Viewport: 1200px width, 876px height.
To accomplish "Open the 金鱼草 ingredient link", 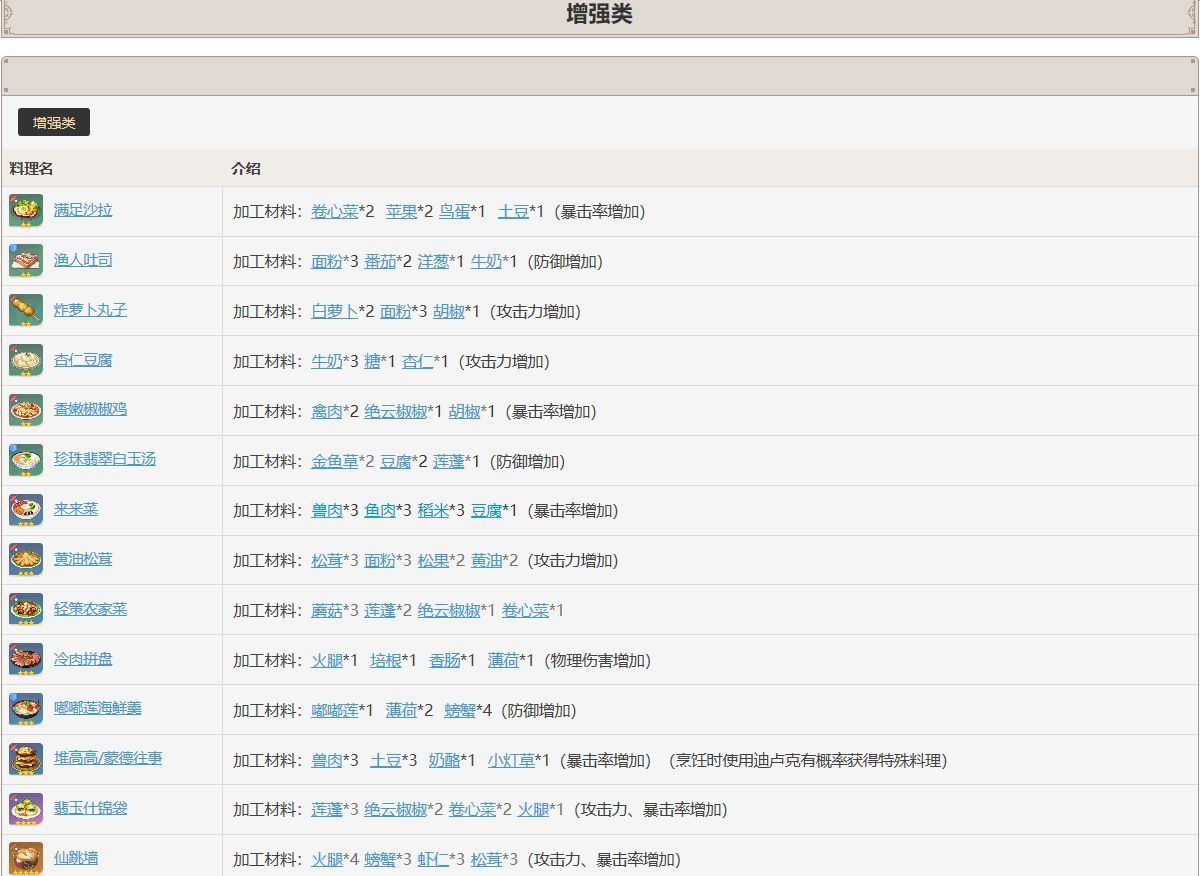I will pyautogui.click(x=335, y=460).
